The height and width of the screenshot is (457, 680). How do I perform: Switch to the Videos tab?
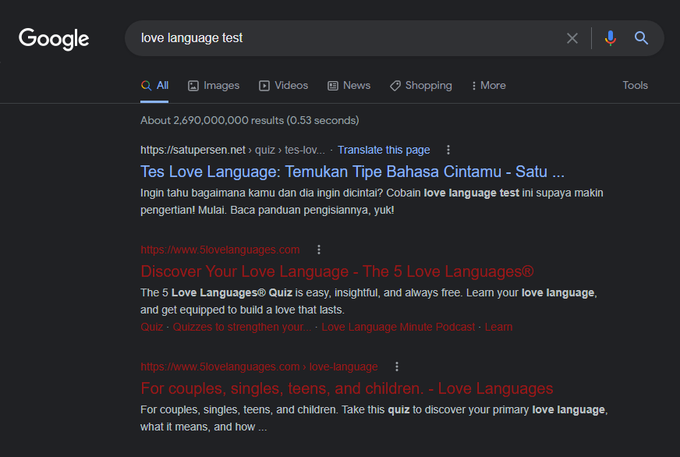tap(284, 85)
